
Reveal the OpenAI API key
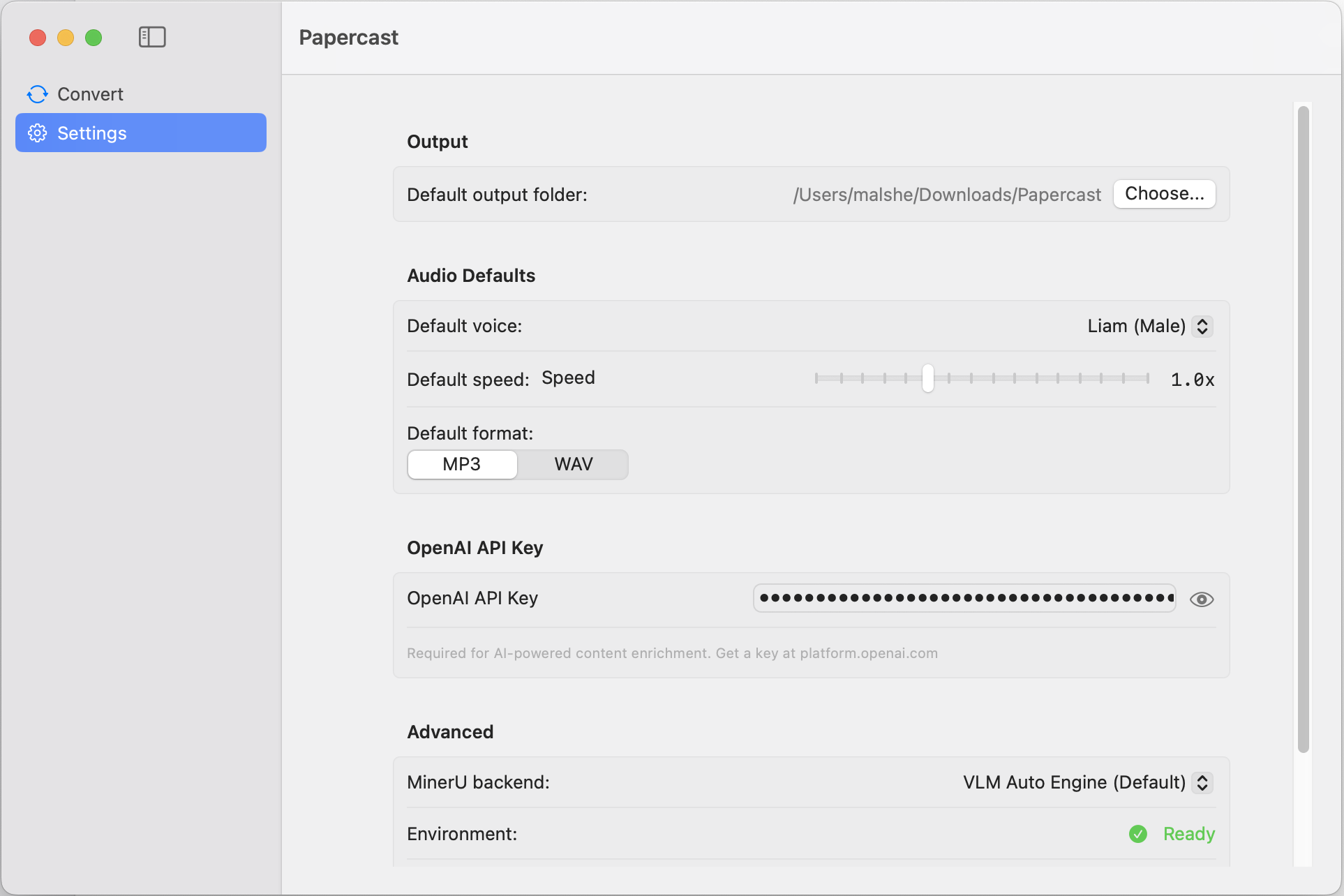coord(1202,598)
